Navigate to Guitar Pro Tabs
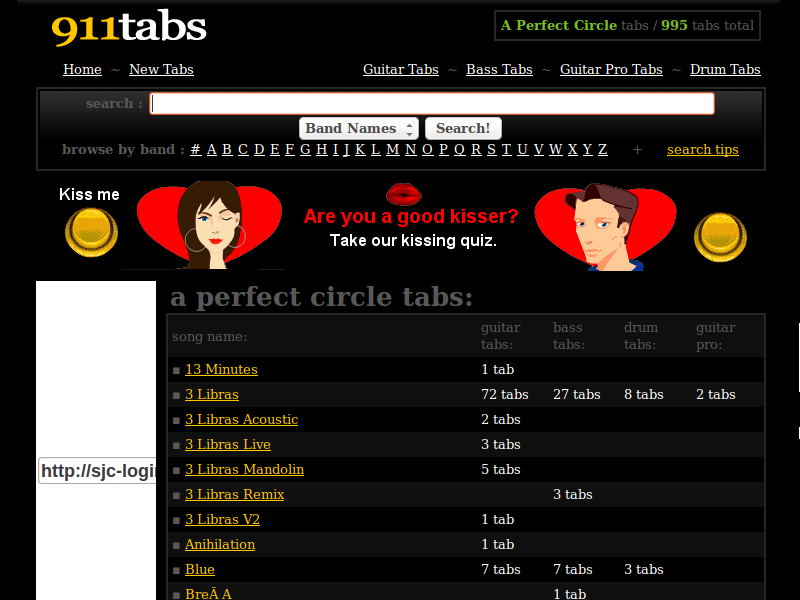 click(x=611, y=70)
